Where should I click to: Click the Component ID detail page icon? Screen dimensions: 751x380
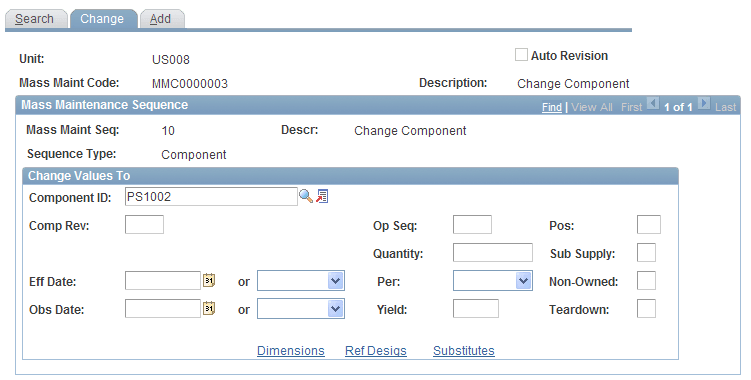(x=322, y=196)
